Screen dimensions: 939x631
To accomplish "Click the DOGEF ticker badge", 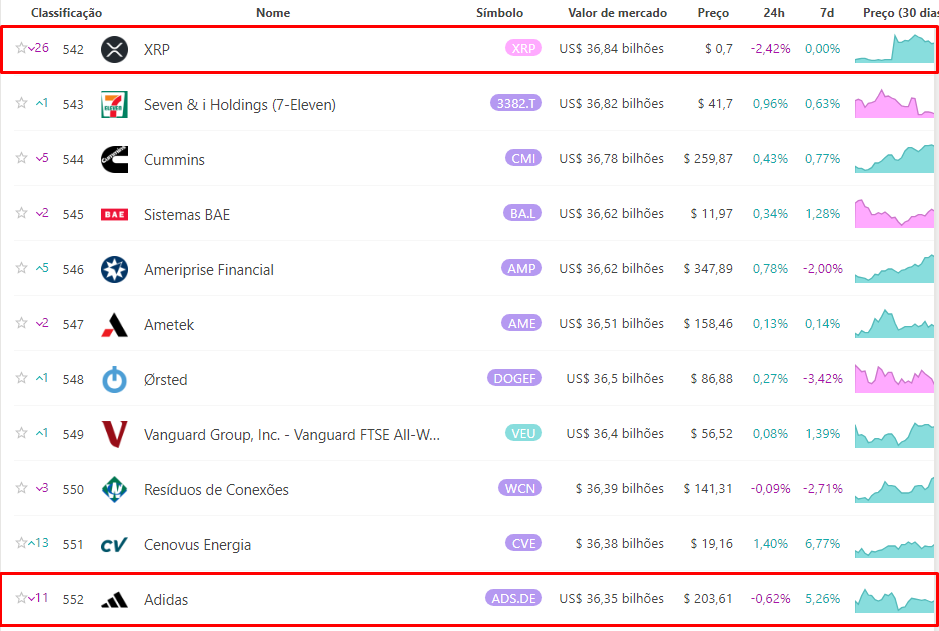I will coord(514,378).
